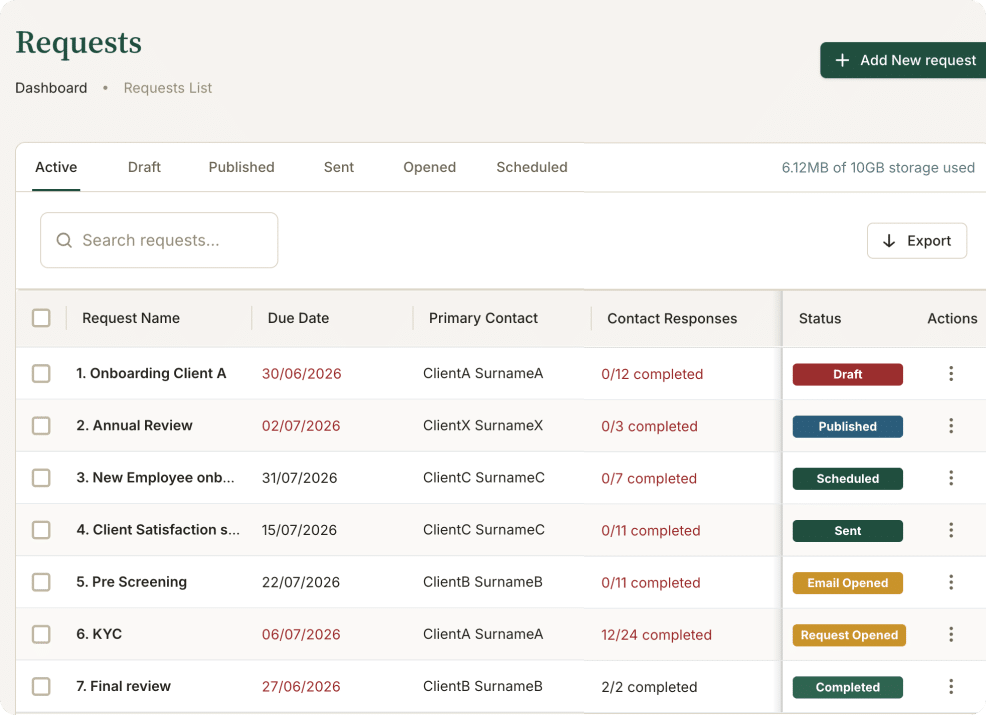Click contact ClientX SurnameX
Image resolution: width=986 pixels, height=715 pixels.
[483, 426]
